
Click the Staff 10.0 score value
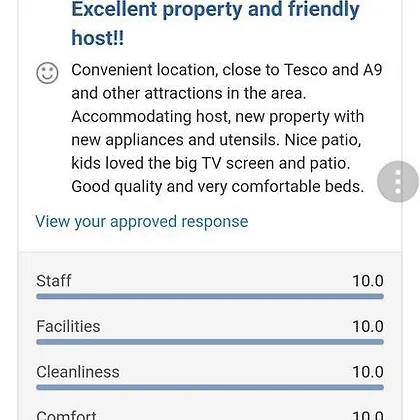click(x=368, y=281)
